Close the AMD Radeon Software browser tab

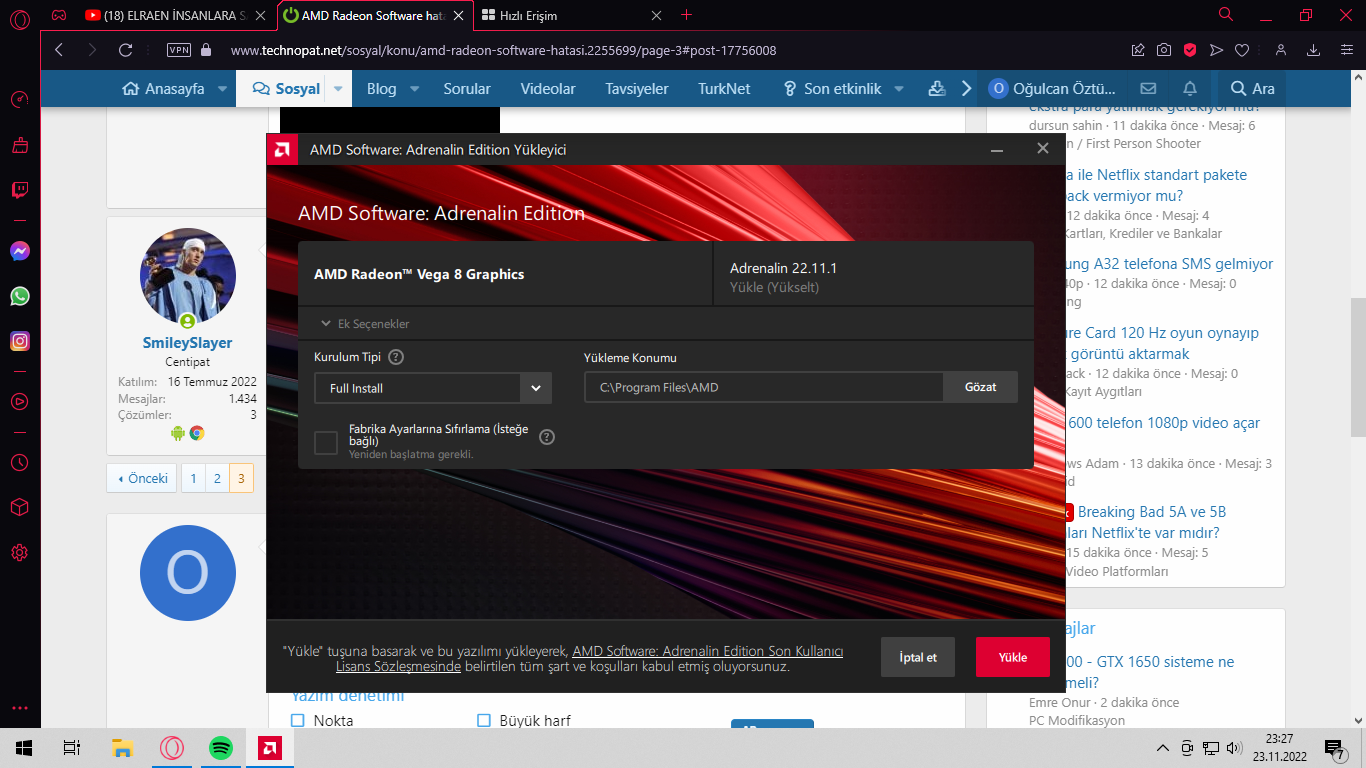[458, 15]
